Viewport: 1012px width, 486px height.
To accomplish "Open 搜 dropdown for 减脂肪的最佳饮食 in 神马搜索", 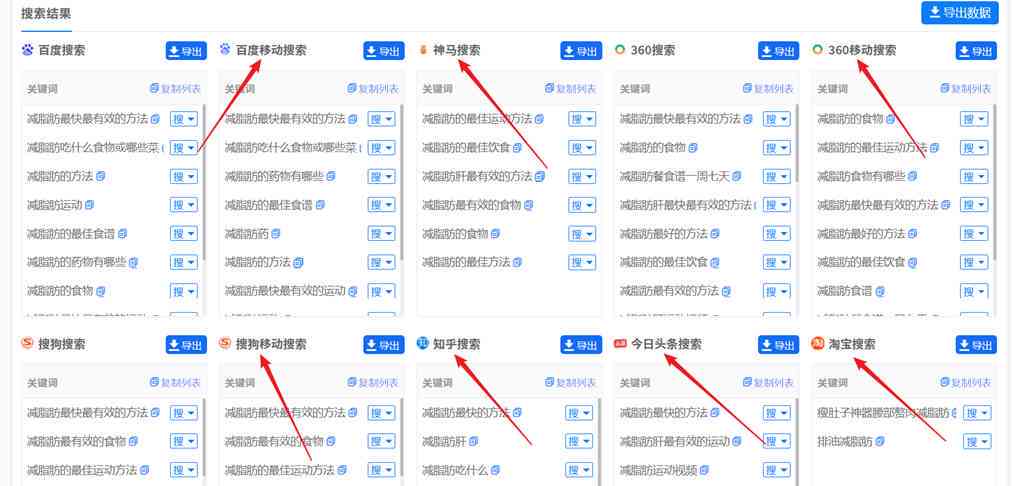I will (x=582, y=148).
